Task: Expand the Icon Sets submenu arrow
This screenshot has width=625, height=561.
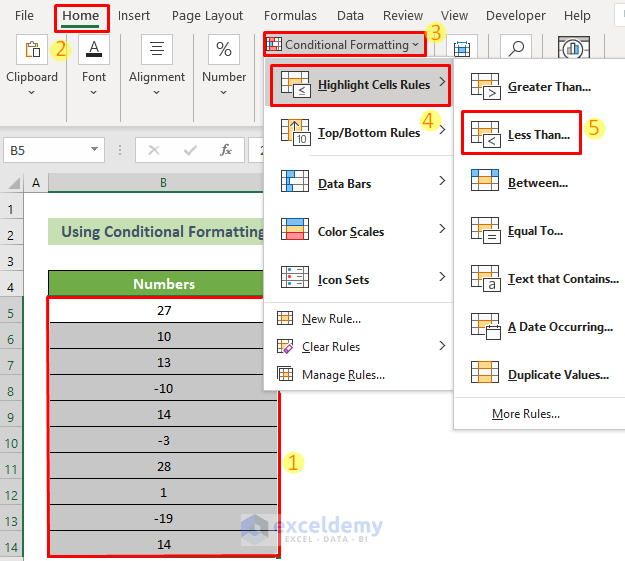Action: pyautogui.click(x=442, y=276)
